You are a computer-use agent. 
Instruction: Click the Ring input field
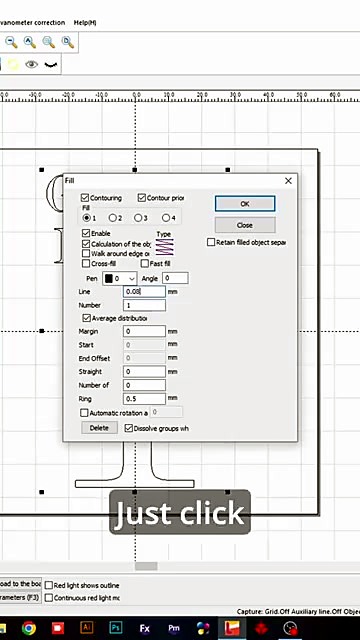pos(144,398)
